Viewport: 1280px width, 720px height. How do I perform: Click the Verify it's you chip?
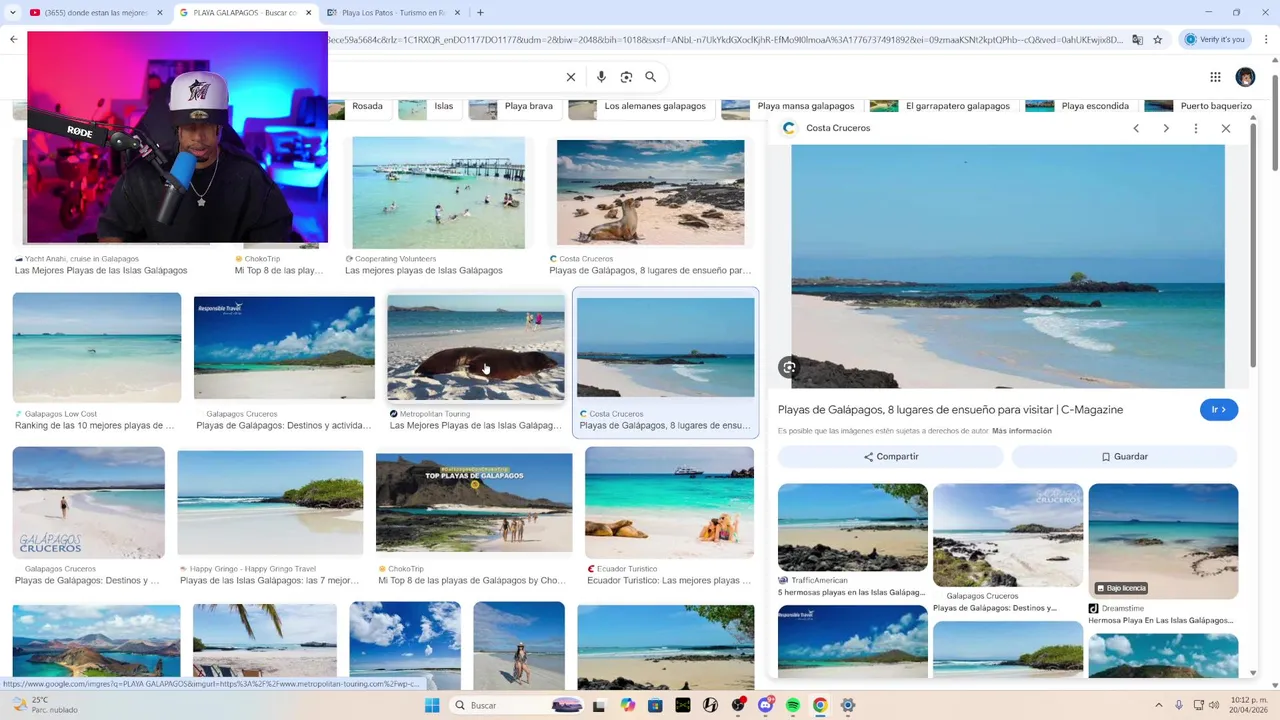coord(1216,40)
